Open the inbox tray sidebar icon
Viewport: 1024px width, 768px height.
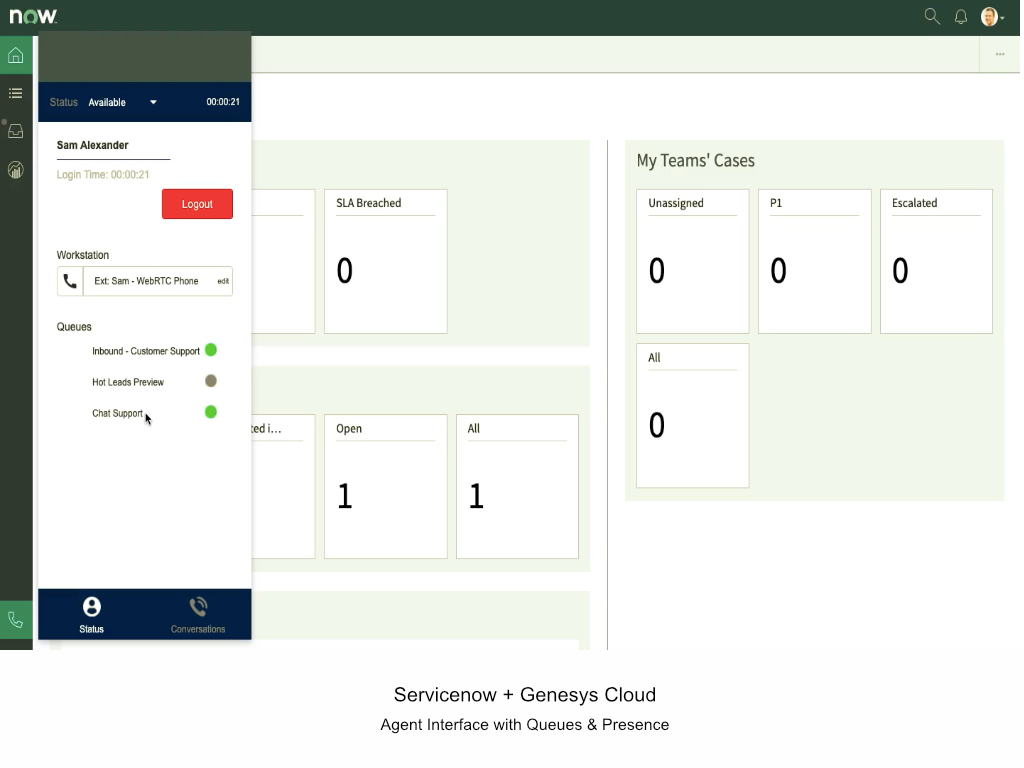(16, 131)
